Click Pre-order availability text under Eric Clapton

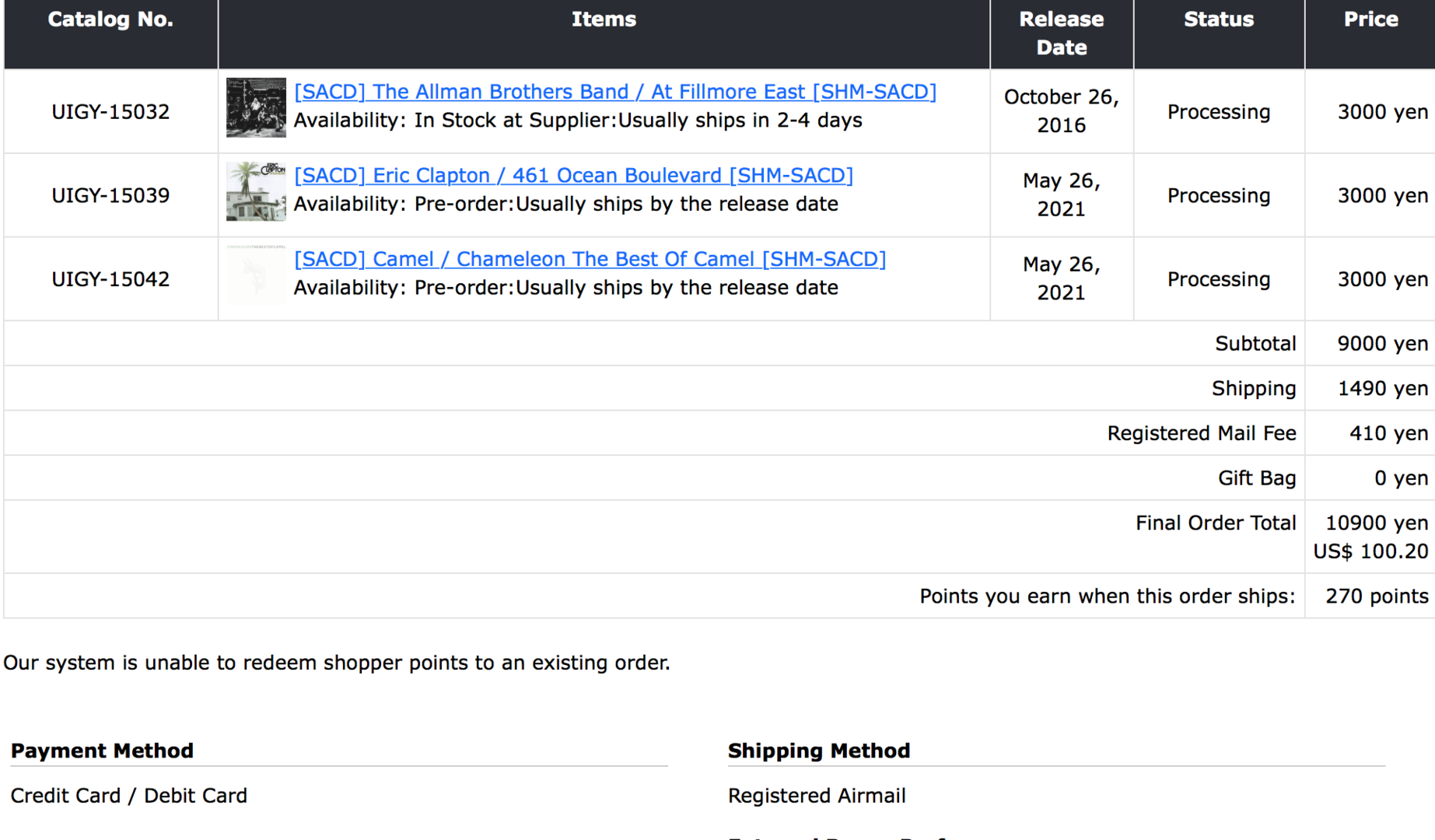click(566, 205)
